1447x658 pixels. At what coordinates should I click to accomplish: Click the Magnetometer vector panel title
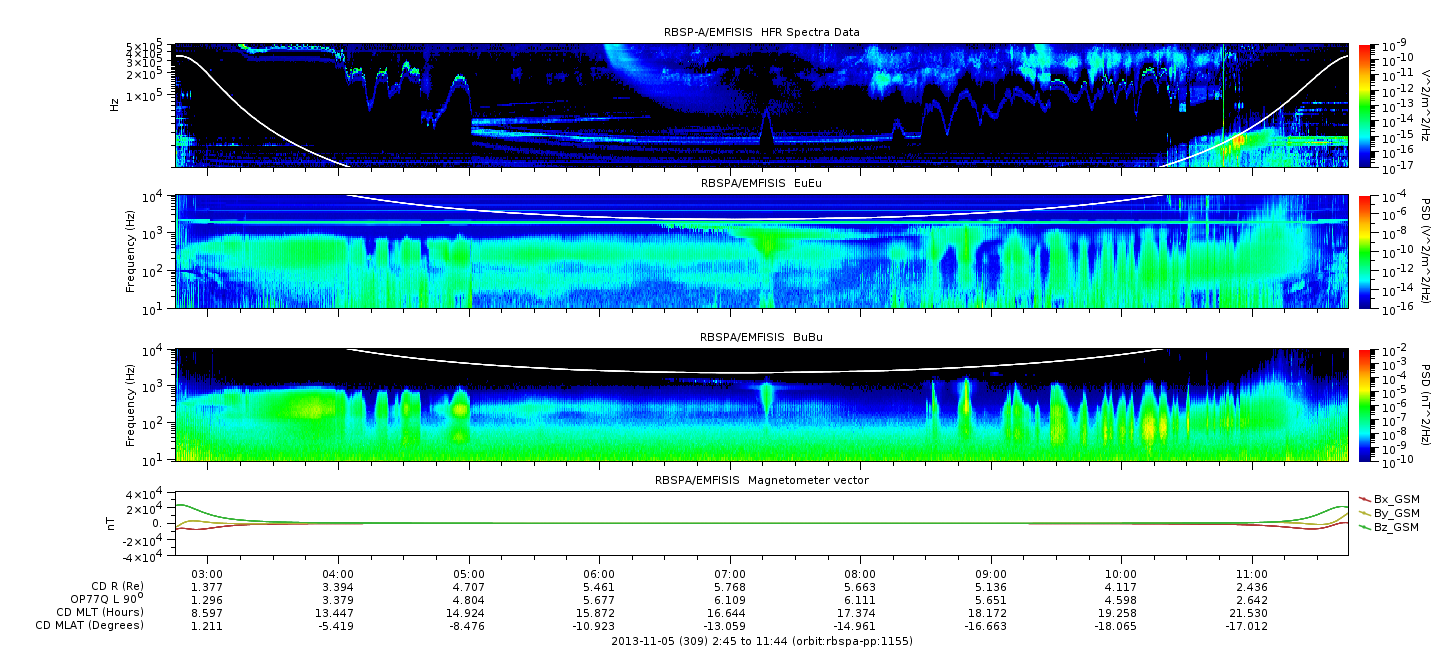click(761, 480)
